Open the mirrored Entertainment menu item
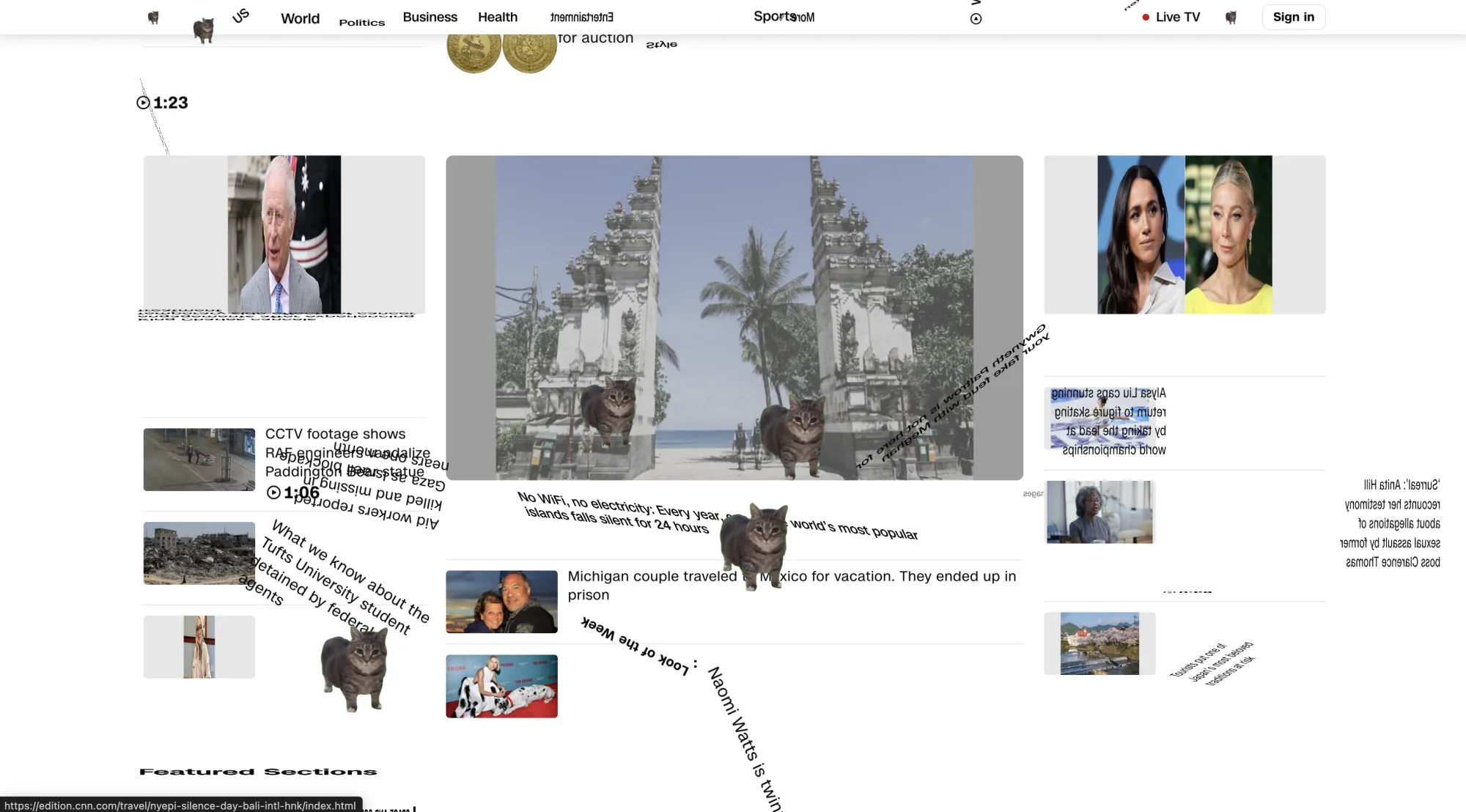The height and width of the screenshot is (812, 1466). (x=582, y=17)
